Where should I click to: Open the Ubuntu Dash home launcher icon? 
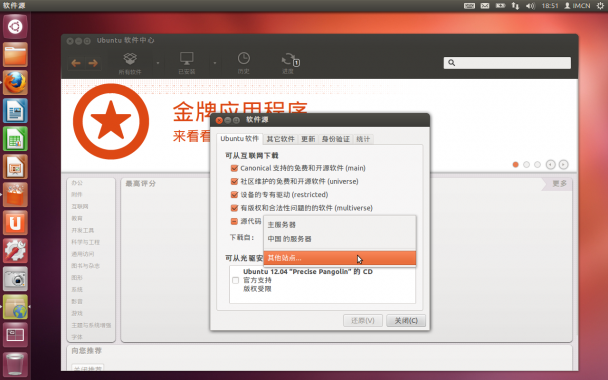(15, 27)
